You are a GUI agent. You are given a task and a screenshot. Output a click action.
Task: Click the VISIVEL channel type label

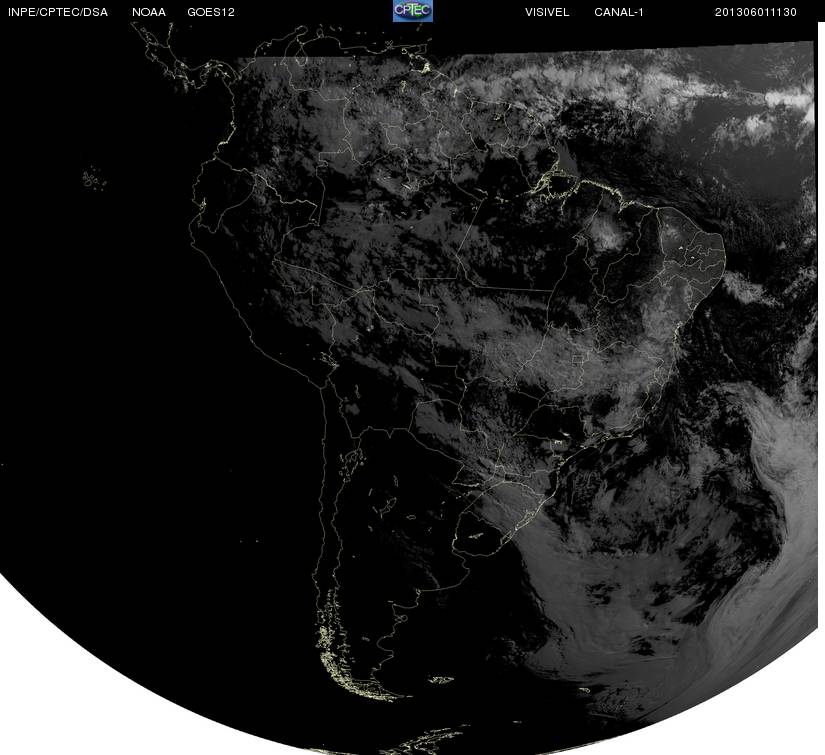pos(547,12)
